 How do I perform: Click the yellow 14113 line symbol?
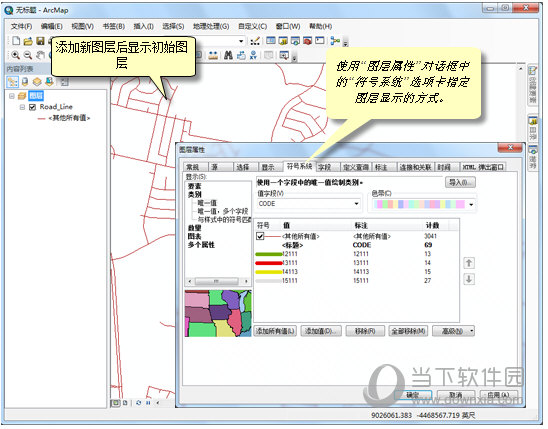[268, 272]
